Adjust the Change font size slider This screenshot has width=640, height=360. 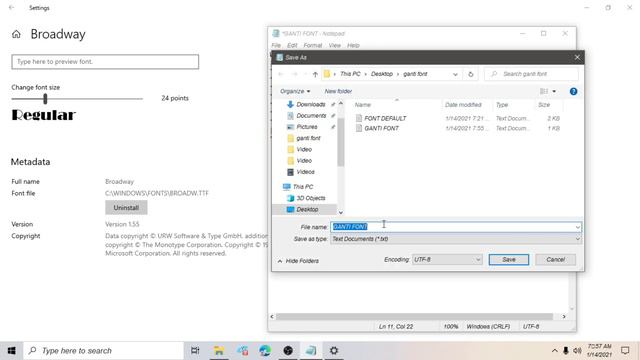(x=45, y=98)
